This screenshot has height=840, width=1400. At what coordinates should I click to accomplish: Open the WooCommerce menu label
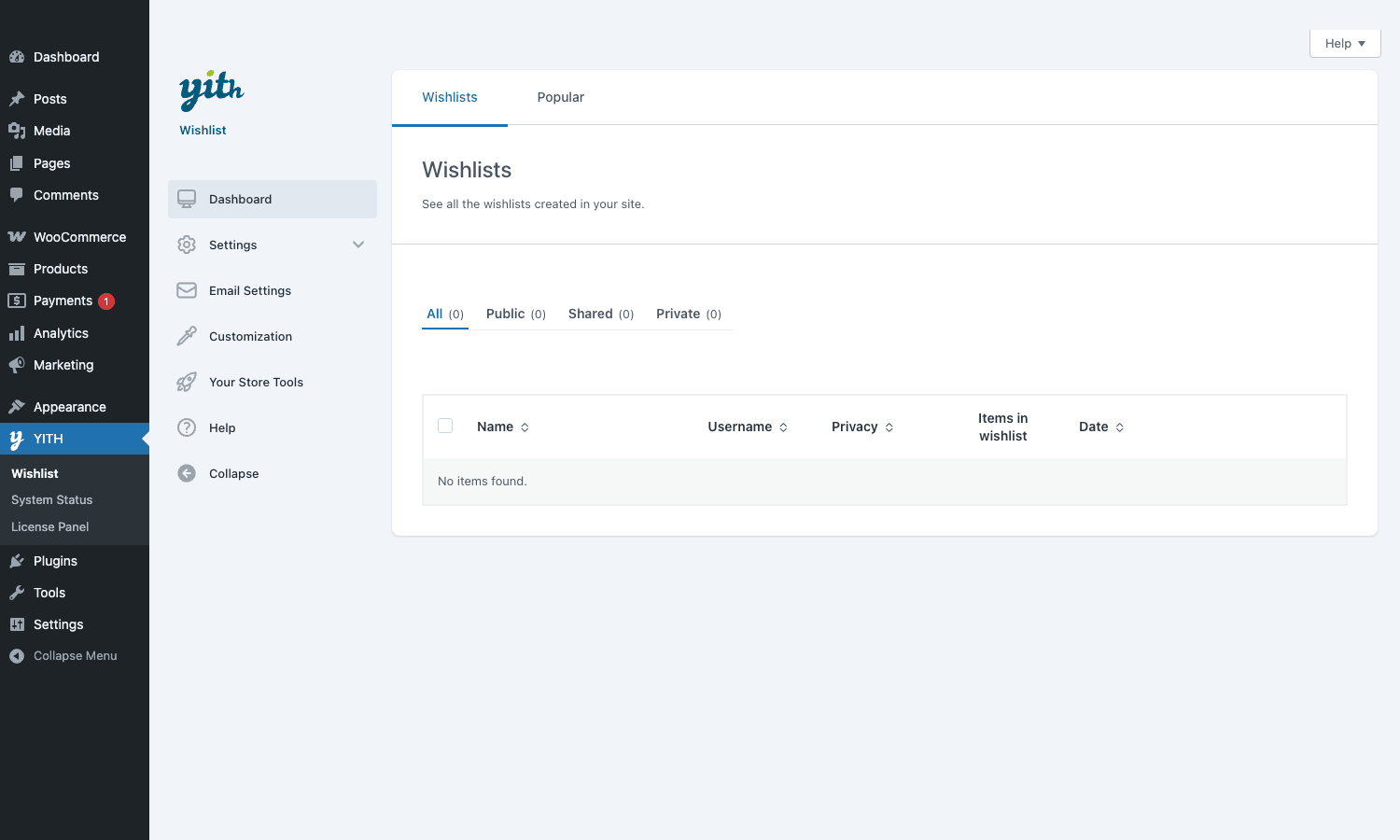point(80,237)
